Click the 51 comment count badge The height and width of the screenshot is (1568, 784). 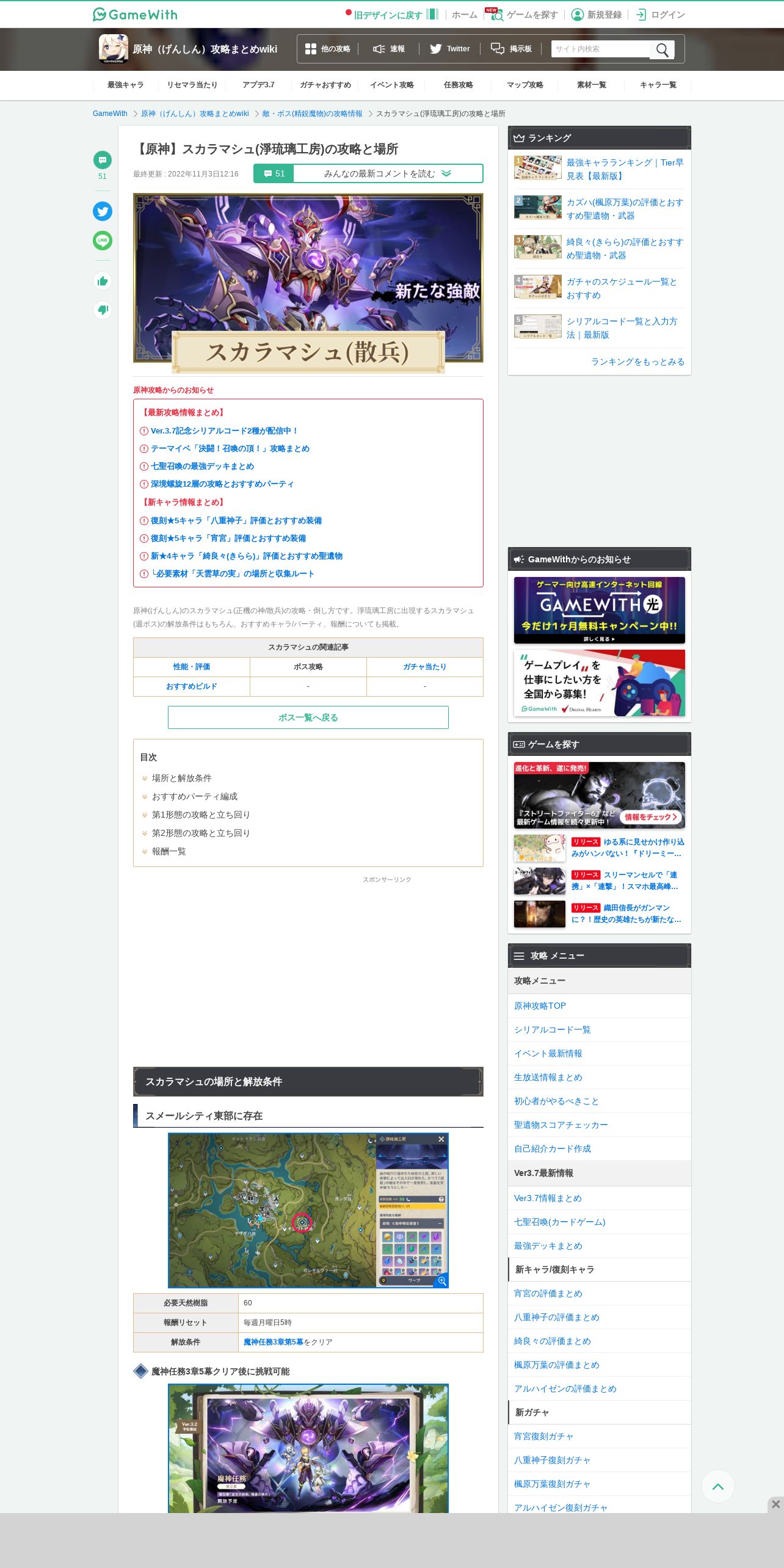274,173
